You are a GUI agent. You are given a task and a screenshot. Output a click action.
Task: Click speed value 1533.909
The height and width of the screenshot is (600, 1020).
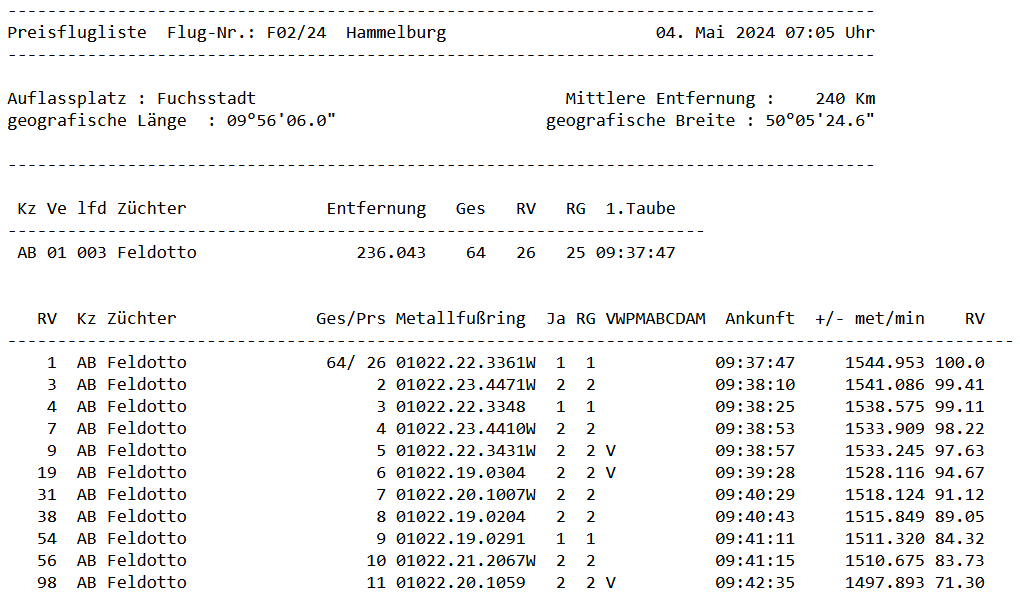885,429
